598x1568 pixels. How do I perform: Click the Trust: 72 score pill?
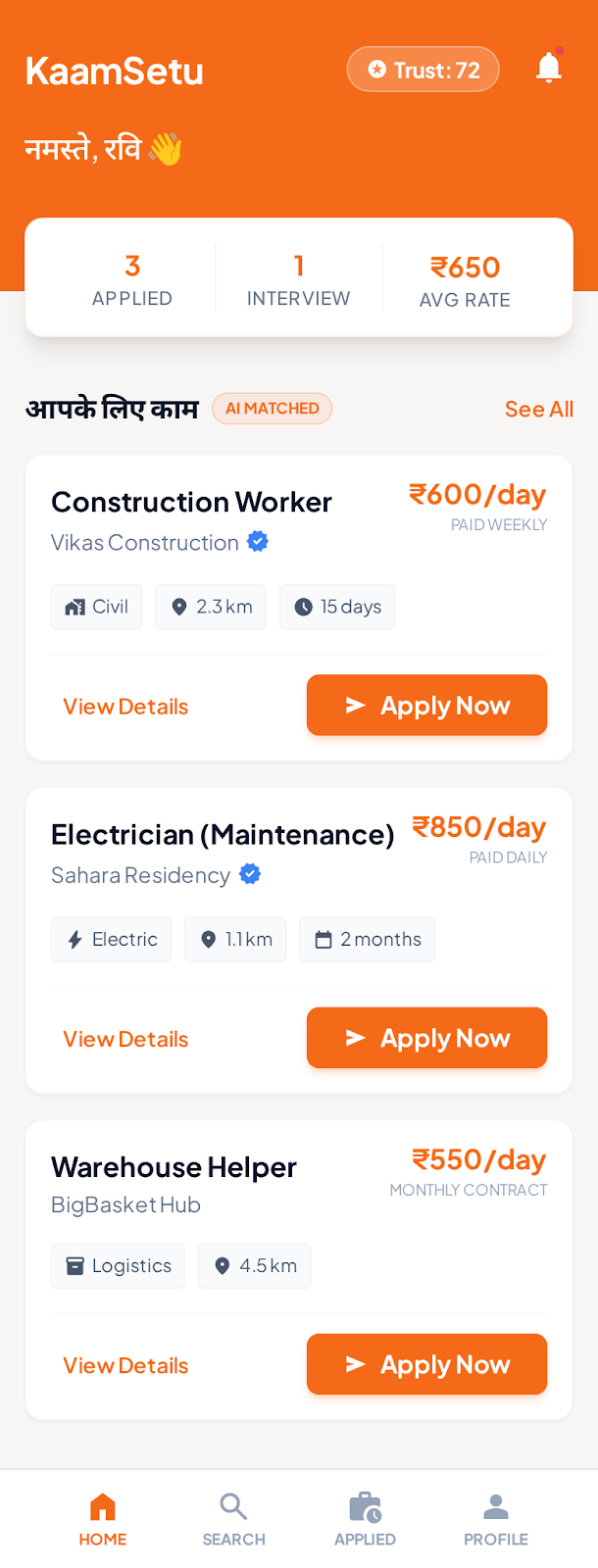pyautogui.click(x=423, y=69)
